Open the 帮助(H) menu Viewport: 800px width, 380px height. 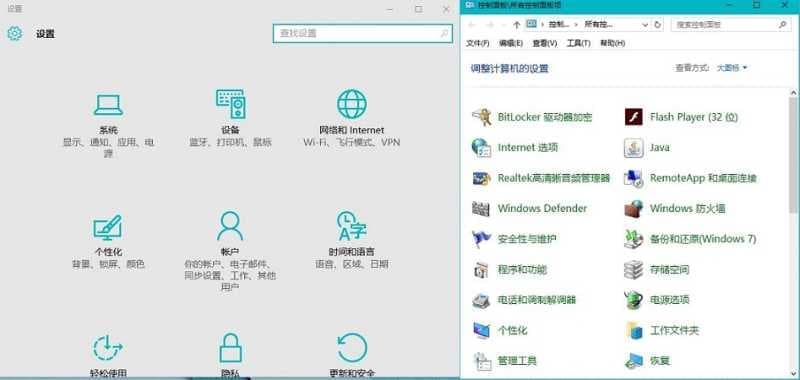(x=612, y=43)
